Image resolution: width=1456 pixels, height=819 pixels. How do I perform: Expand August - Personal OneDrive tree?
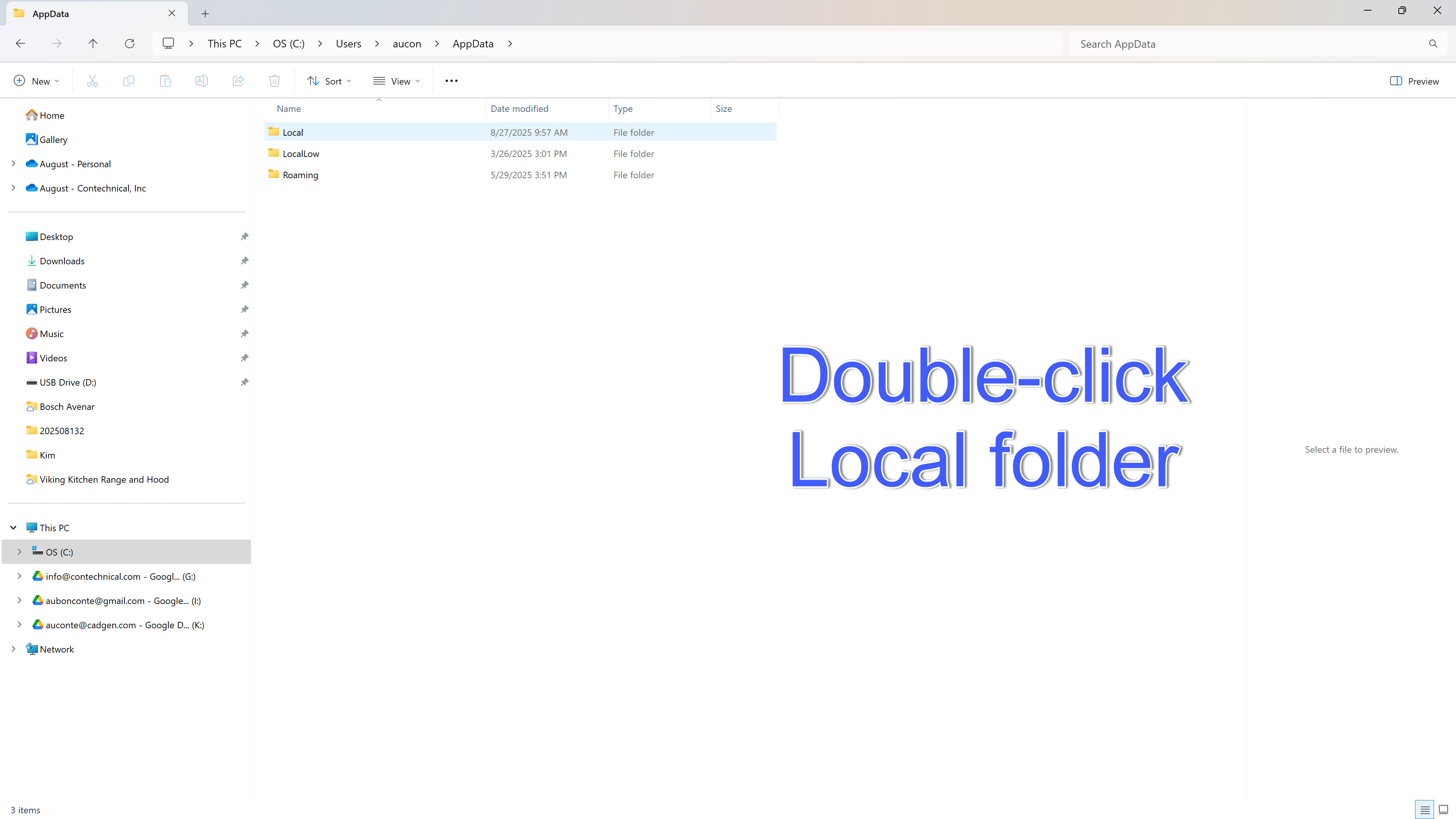point(14,163)
